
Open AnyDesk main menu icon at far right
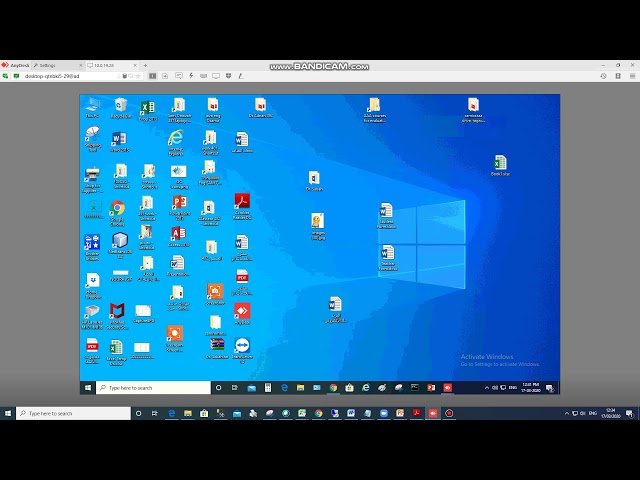(x=632, y=76)
